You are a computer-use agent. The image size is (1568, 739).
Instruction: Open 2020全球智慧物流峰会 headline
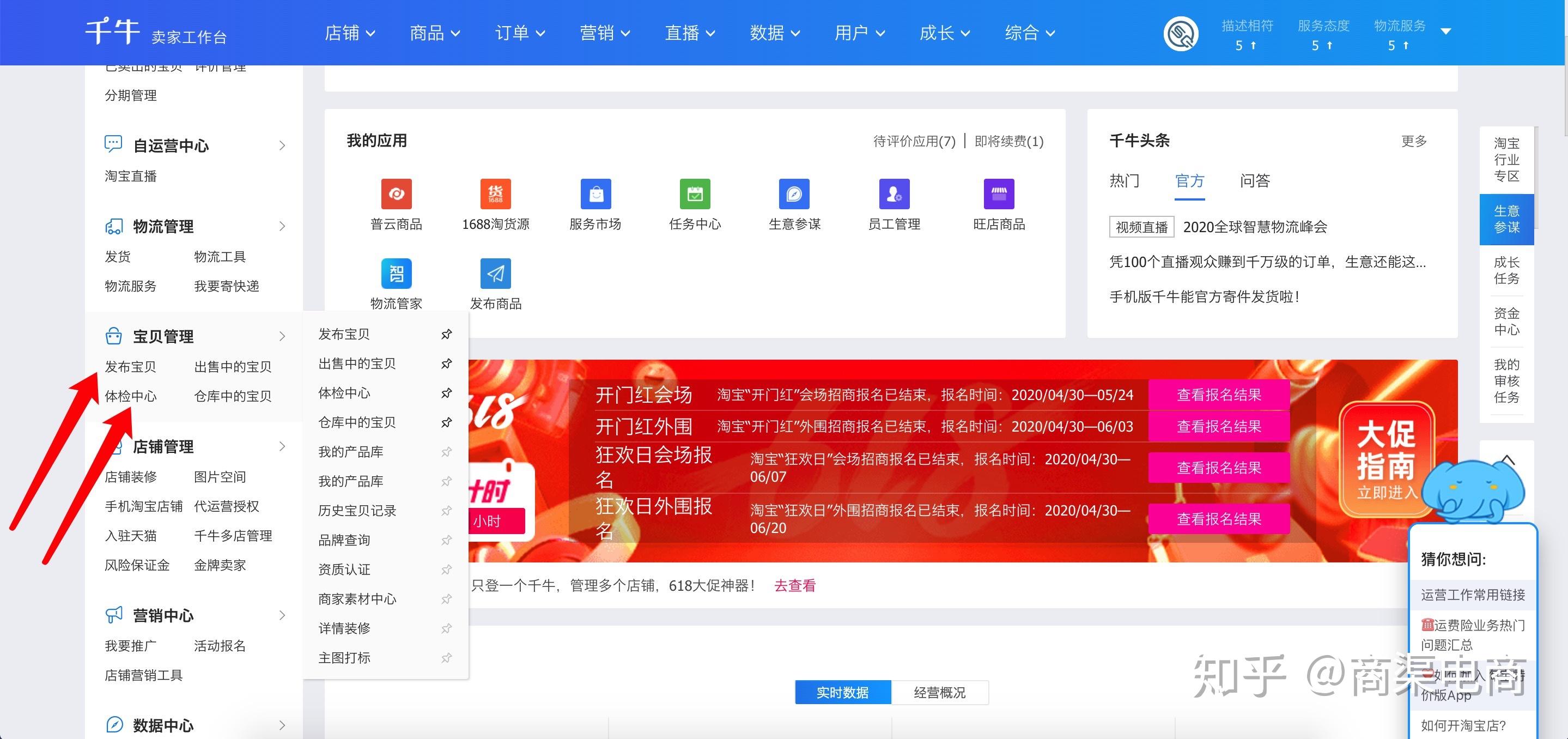pos(1255,227)
